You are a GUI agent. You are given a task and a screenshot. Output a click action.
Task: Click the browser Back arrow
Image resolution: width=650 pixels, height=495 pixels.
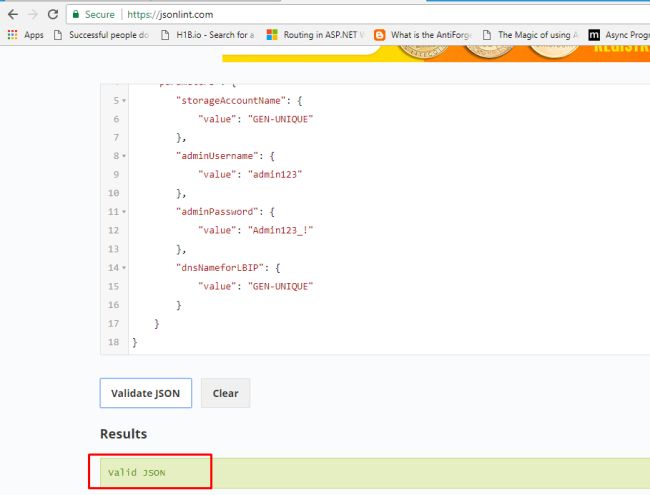coord(13,15)
